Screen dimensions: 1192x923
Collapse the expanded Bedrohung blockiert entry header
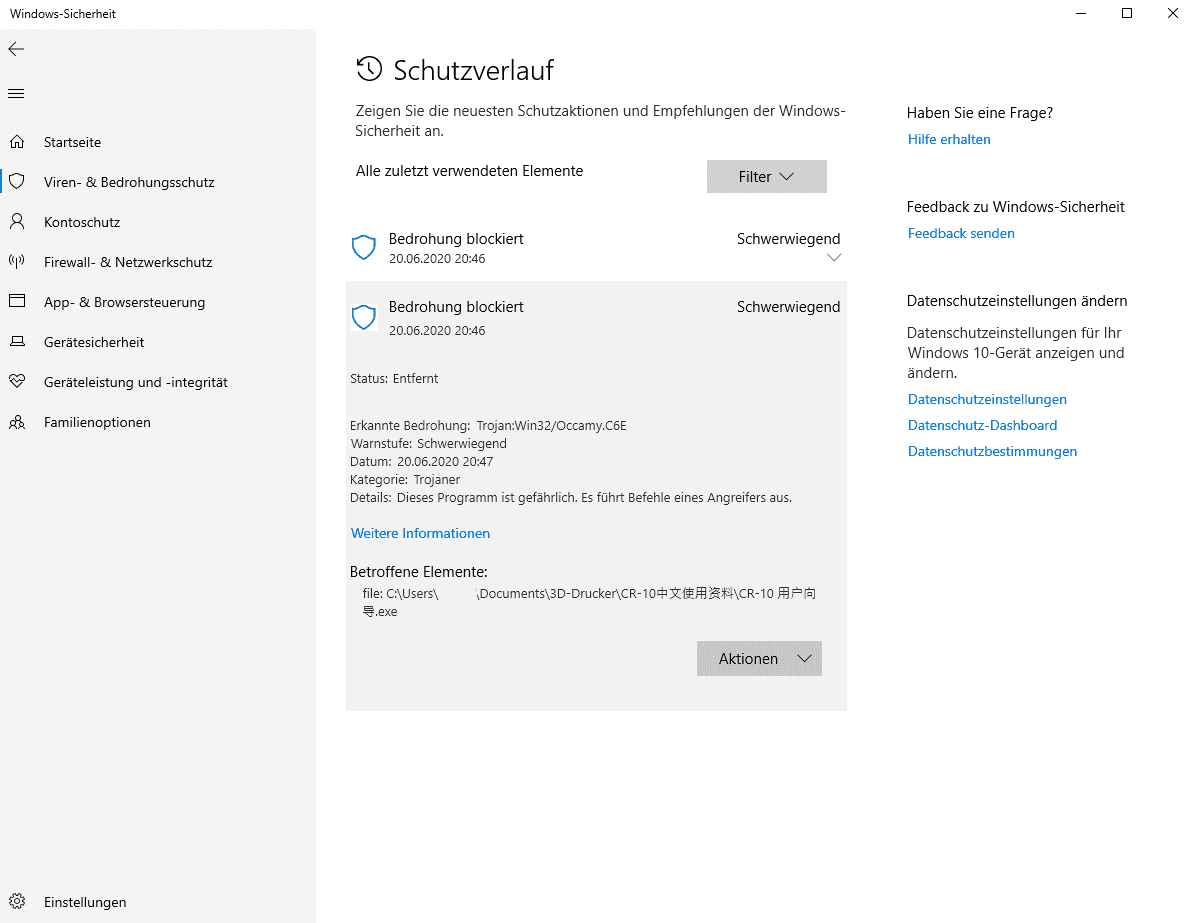click(x=596, y=318)
